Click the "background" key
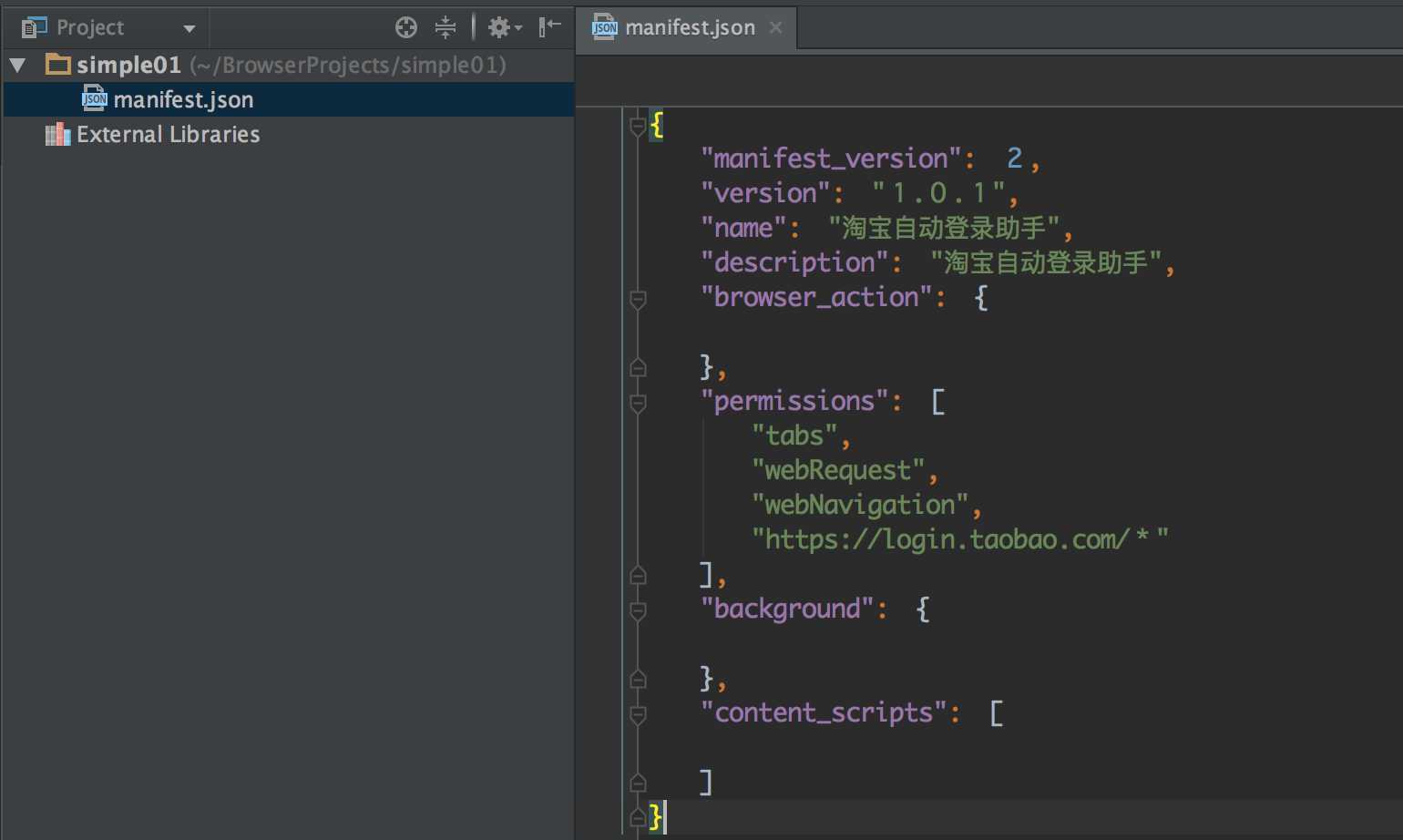The width and height of the screenshot is (1403, 840). point(787,609)
